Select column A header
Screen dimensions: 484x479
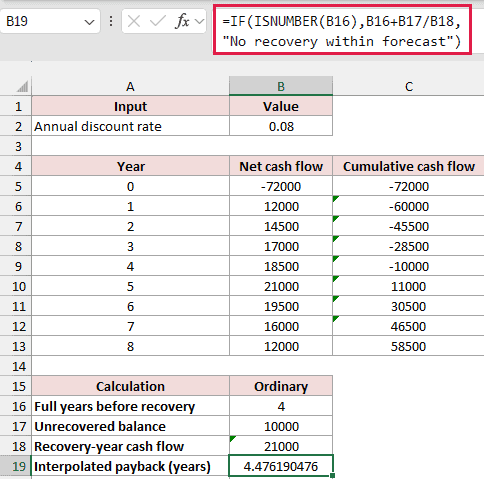(130, 87)
